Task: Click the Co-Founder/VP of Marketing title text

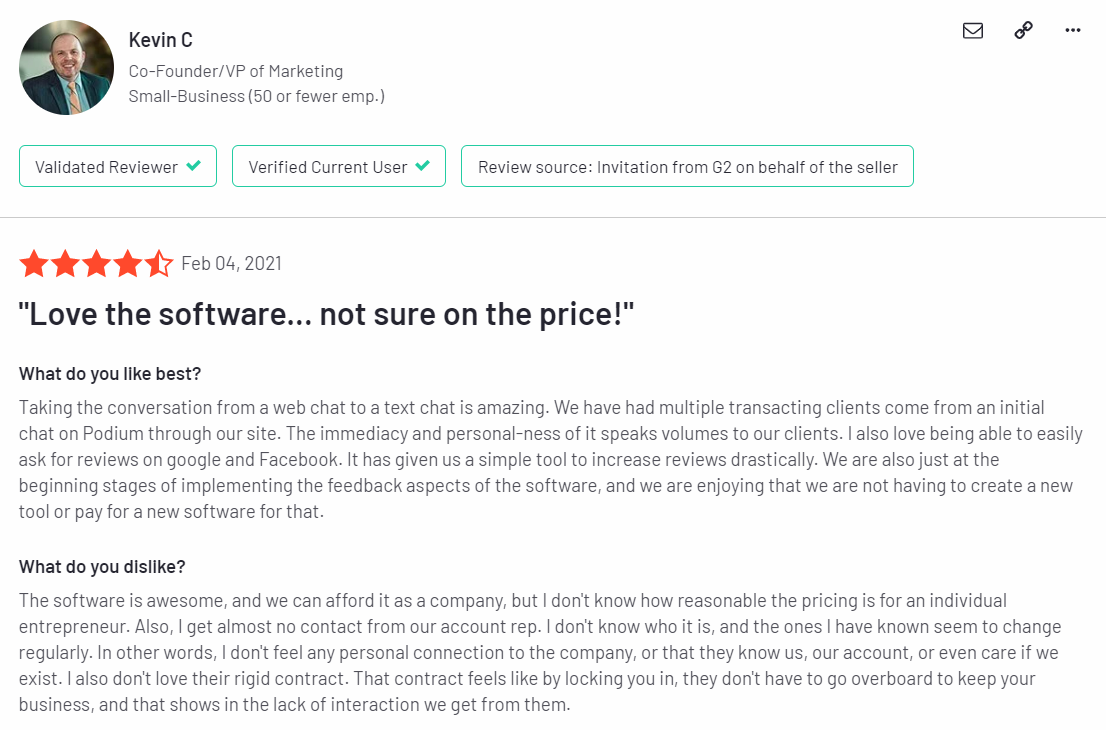Action: [x=236, y=71]
